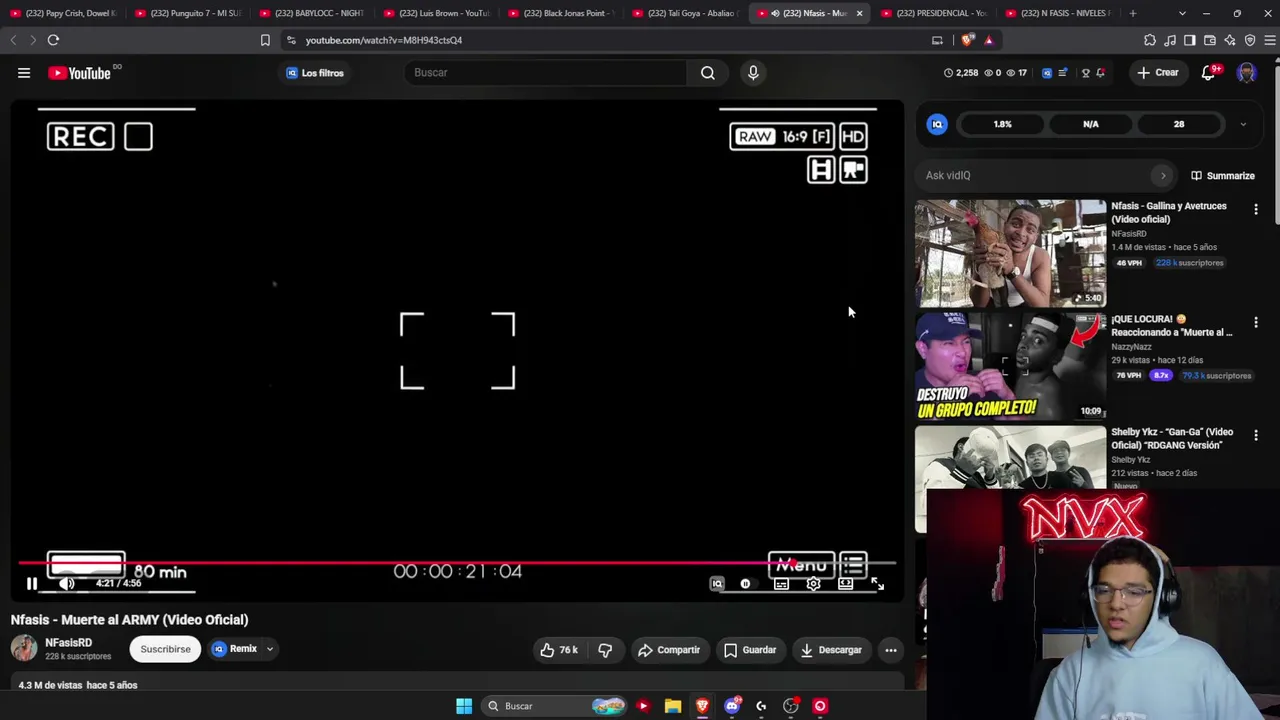1280x720 pixels.
Task: Open the YouTube hamburger guide menu
Action: (x=24, y=73)
